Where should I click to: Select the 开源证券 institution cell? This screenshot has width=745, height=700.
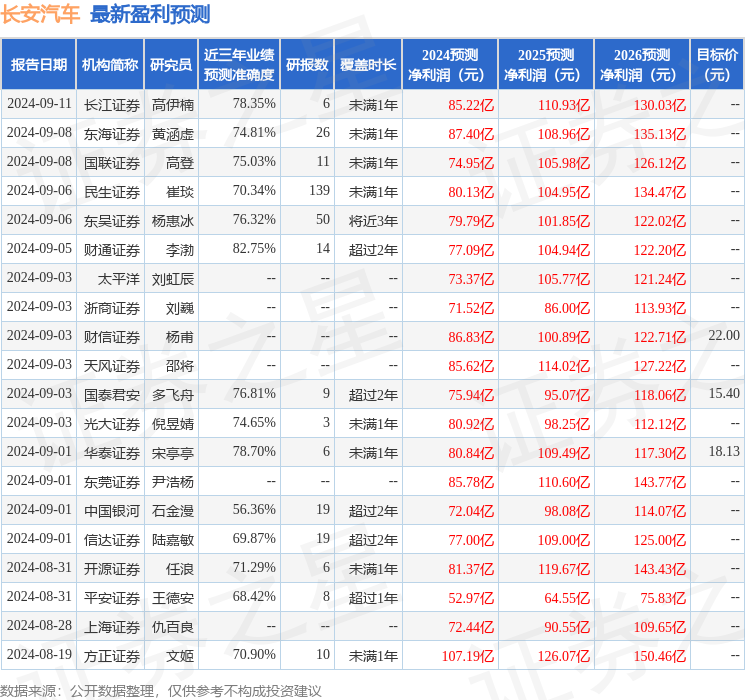pos(112,568)
